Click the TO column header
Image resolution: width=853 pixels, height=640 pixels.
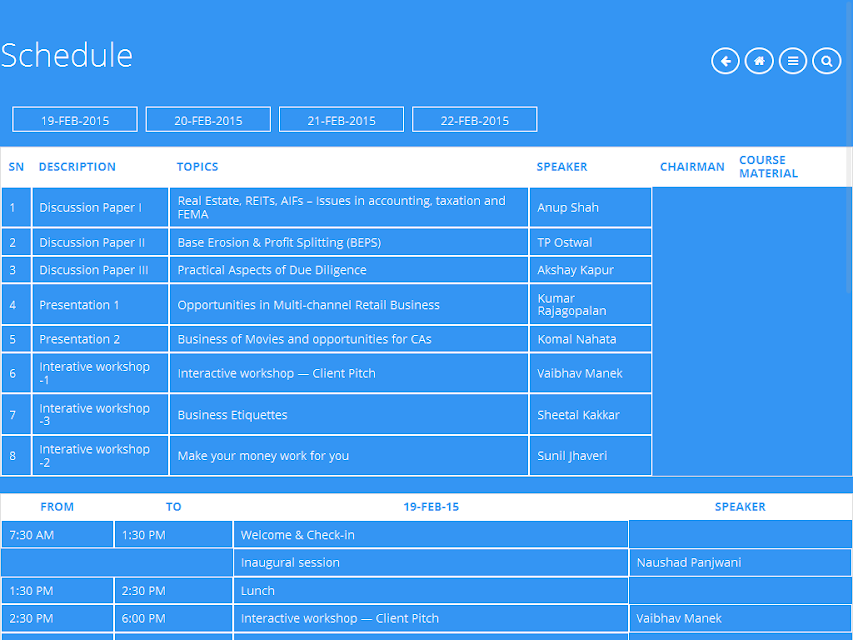[x=174, y=507]
